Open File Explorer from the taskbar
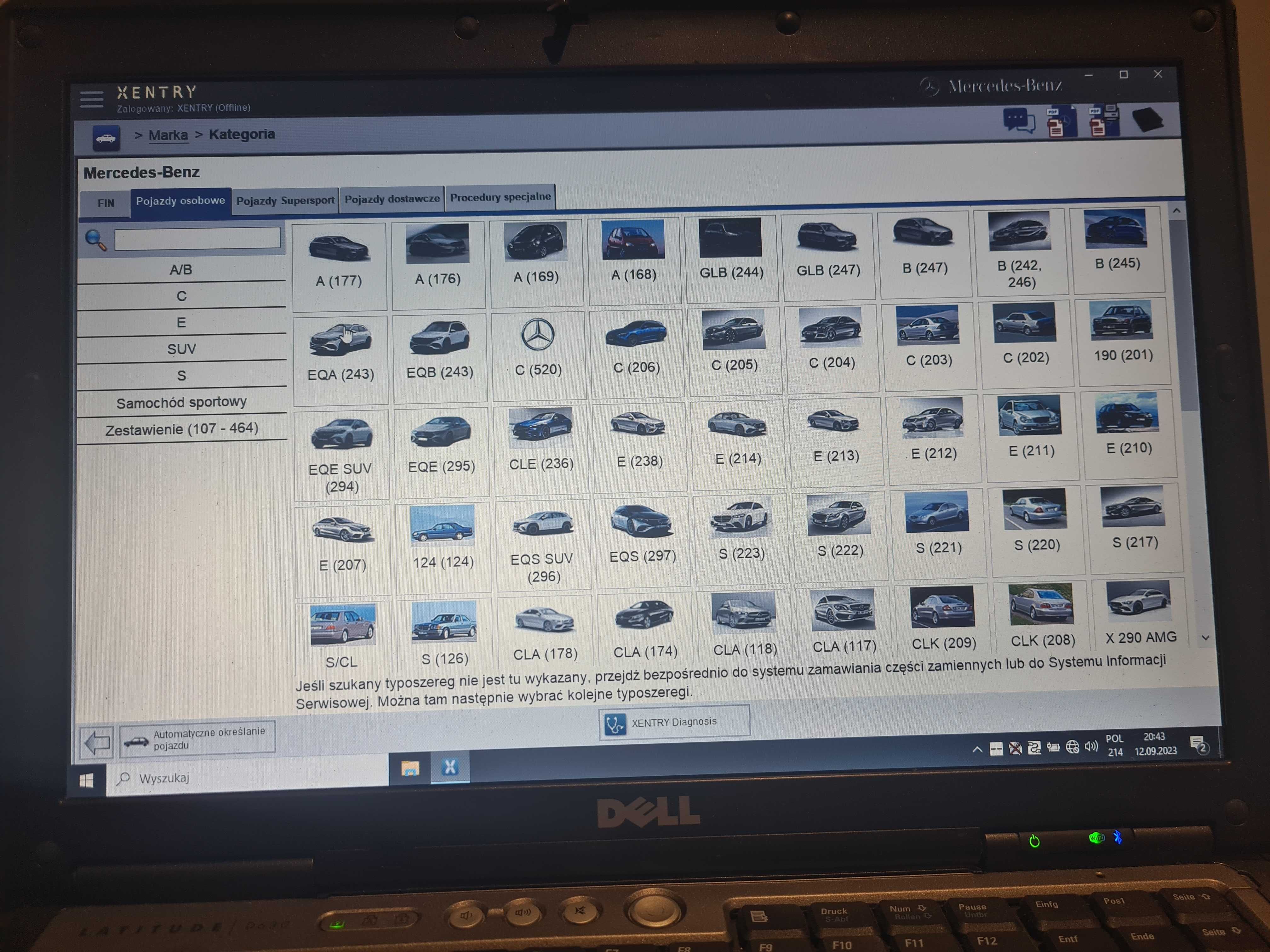The height and width of the screenshot is (952, 1270). [410, 768]
